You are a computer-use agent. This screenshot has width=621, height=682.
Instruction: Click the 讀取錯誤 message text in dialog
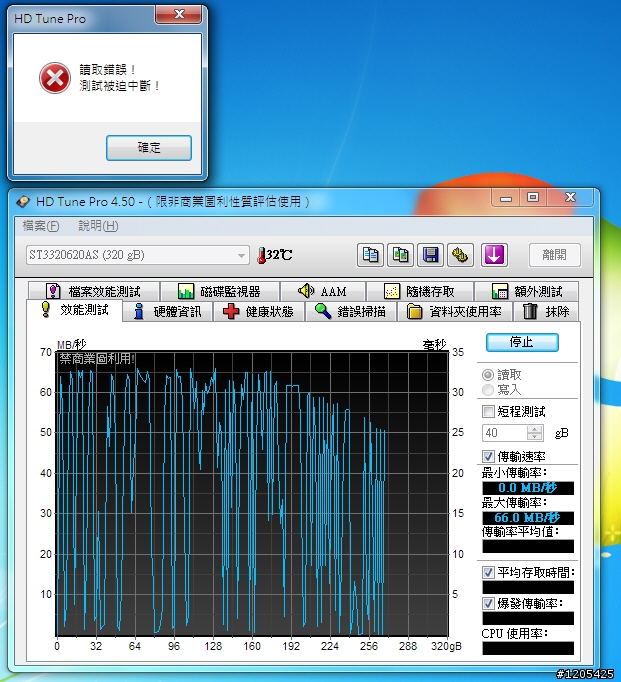pos(107,70)
